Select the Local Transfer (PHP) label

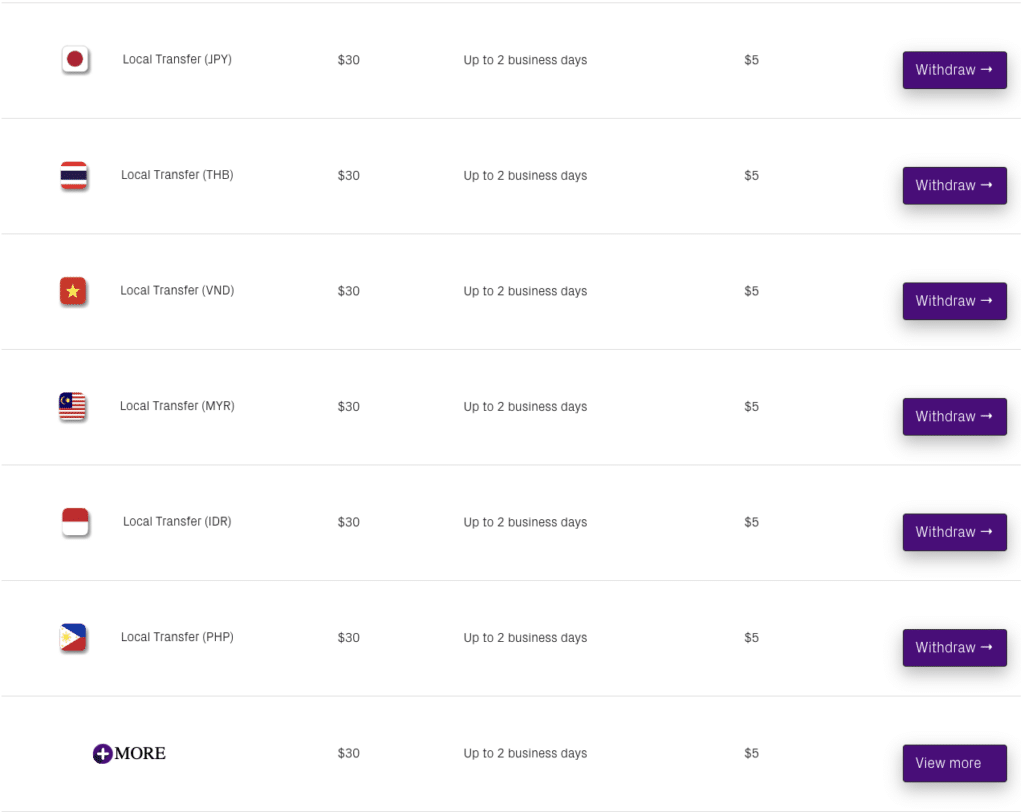(x=177, y=637)
